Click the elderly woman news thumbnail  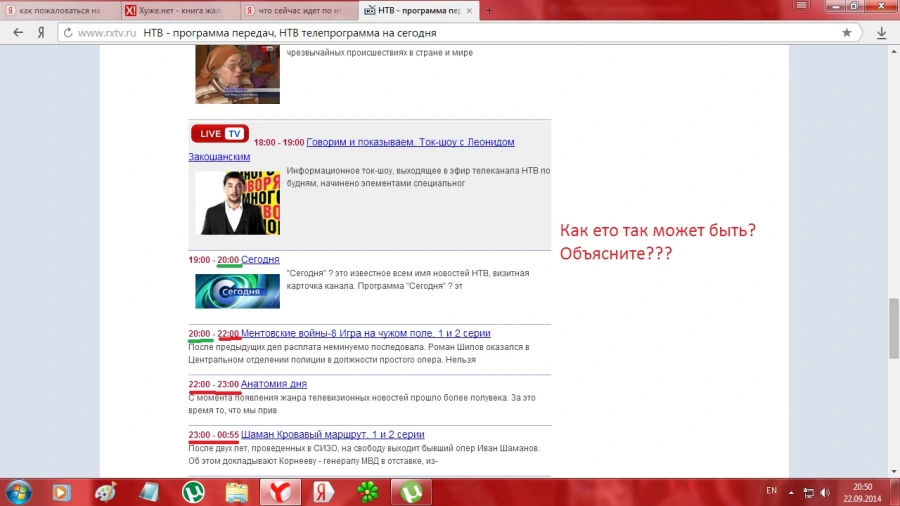[238, 75]
